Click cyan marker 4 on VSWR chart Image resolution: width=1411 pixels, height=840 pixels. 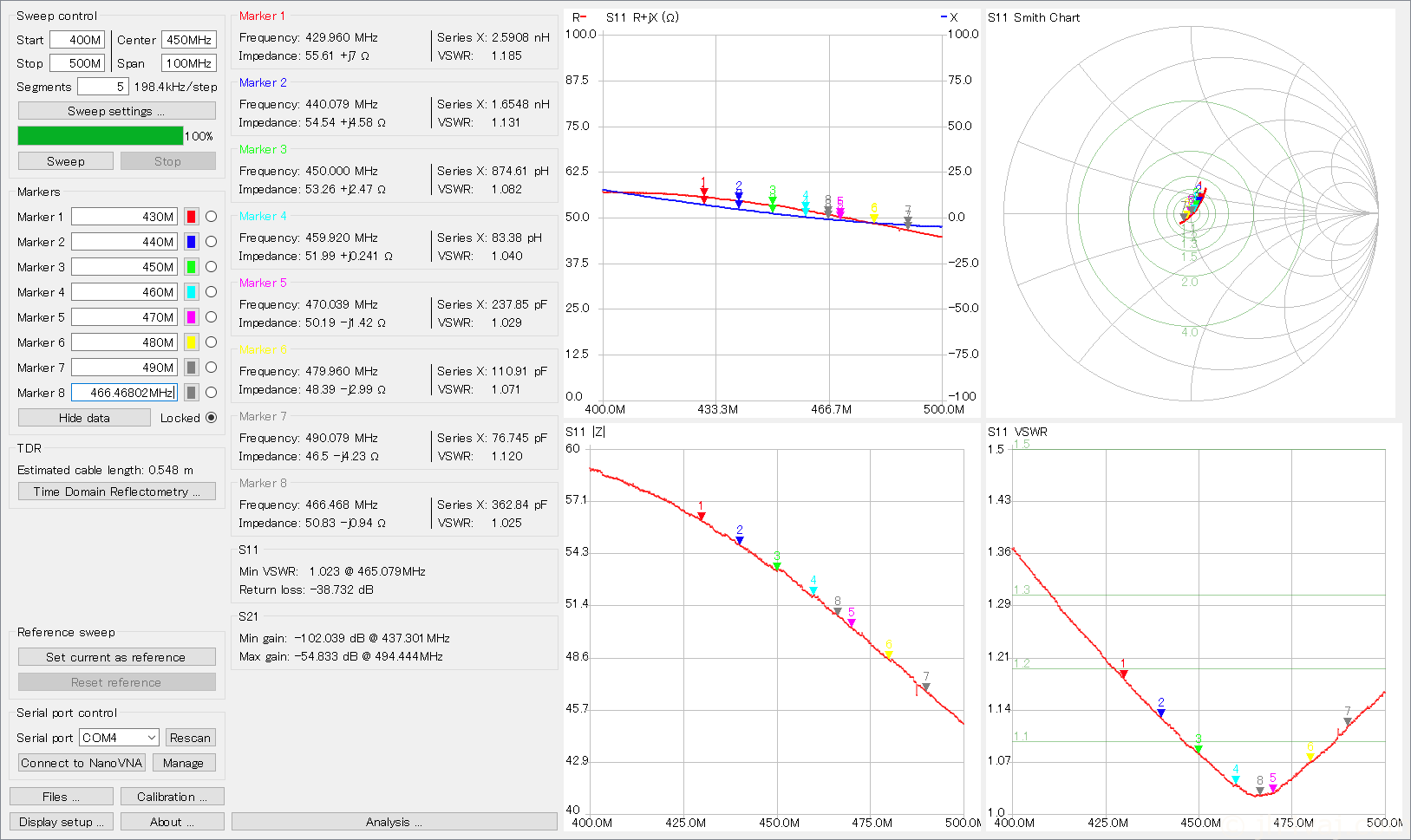(x=1236, y=779)
